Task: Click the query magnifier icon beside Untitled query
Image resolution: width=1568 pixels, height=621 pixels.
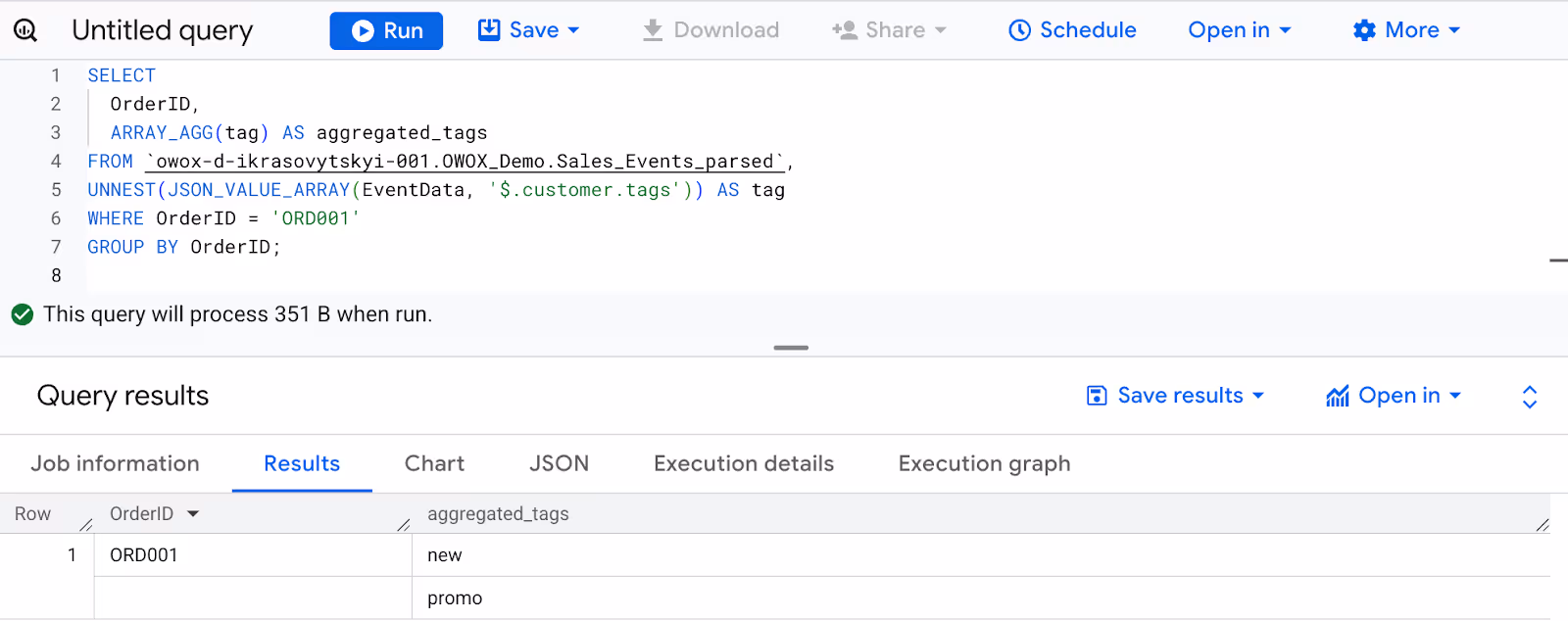Action: 25,30
